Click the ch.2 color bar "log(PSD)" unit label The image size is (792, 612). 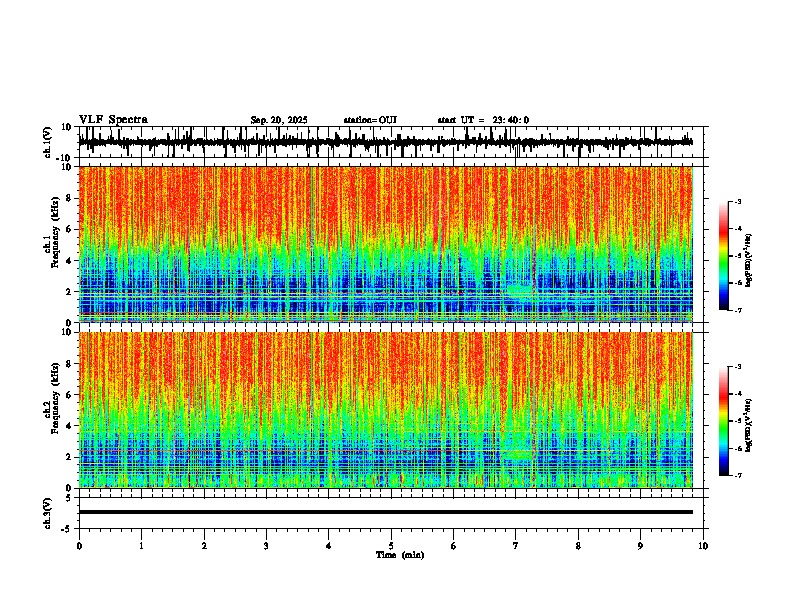(748, 425)
